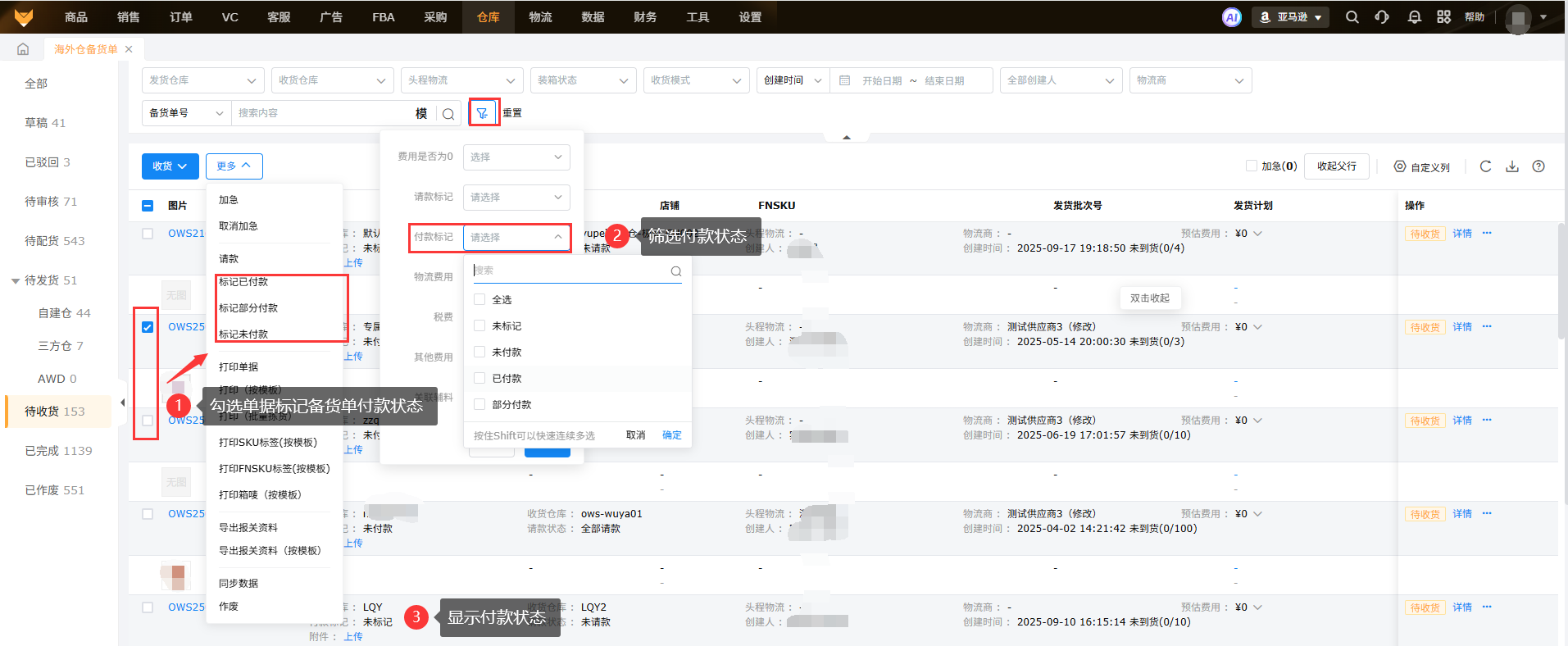This screenshot has height=646, width=1568.
Task: Check the 已付款 option checkbox
Action: (479, 378)
